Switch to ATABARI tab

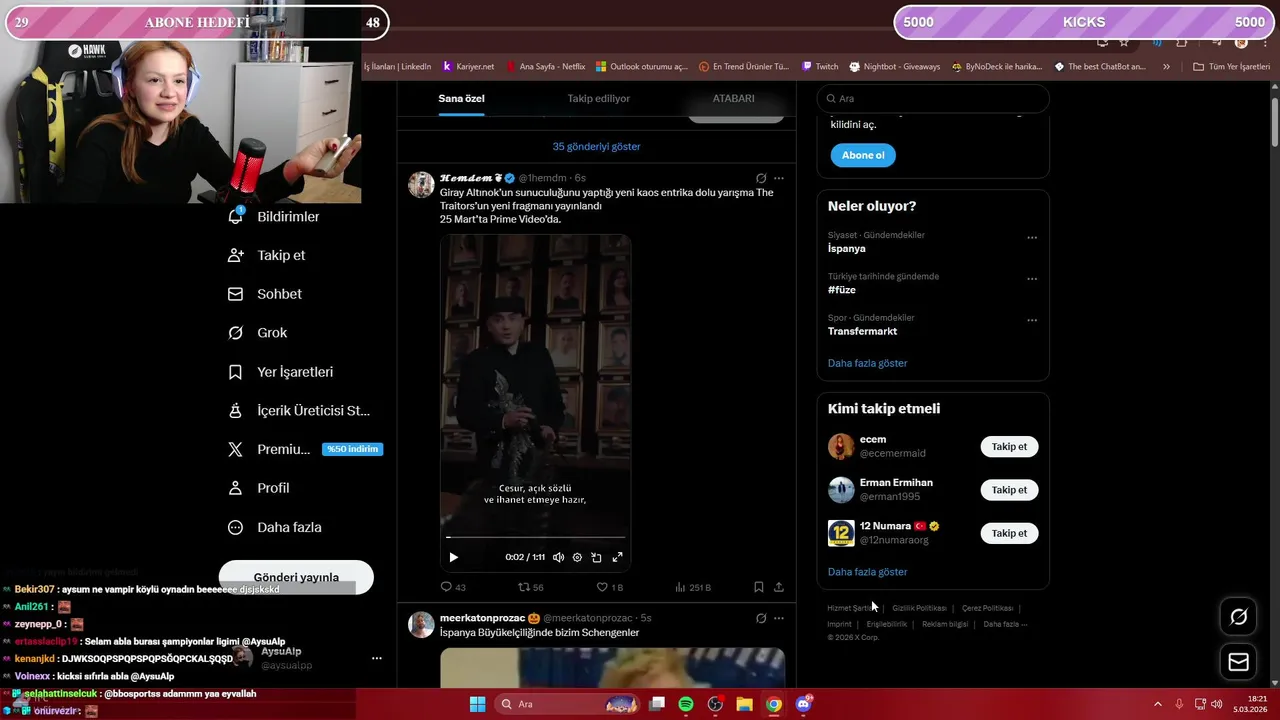coord(733,98)
